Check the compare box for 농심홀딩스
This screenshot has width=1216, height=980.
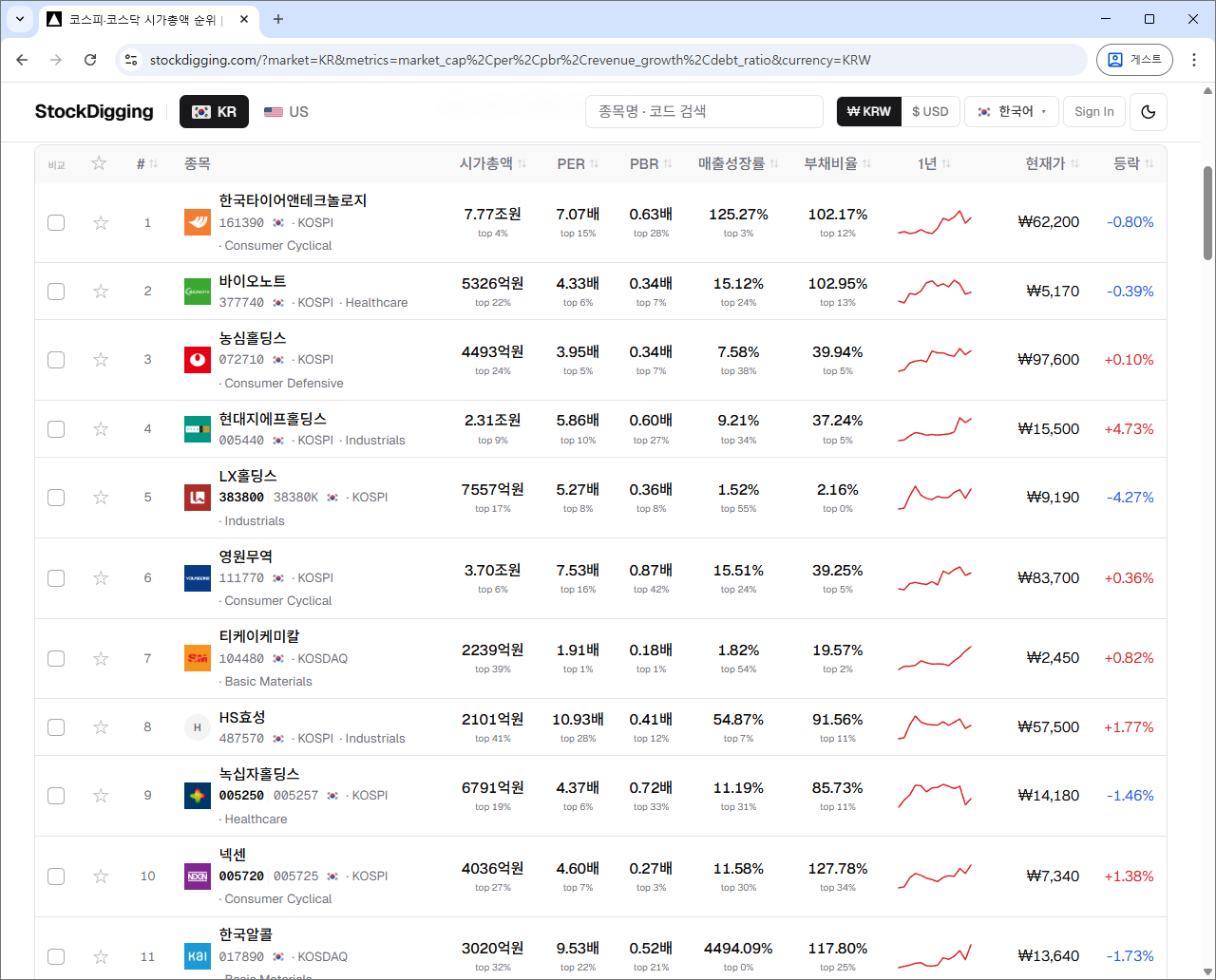coord(56,360)
